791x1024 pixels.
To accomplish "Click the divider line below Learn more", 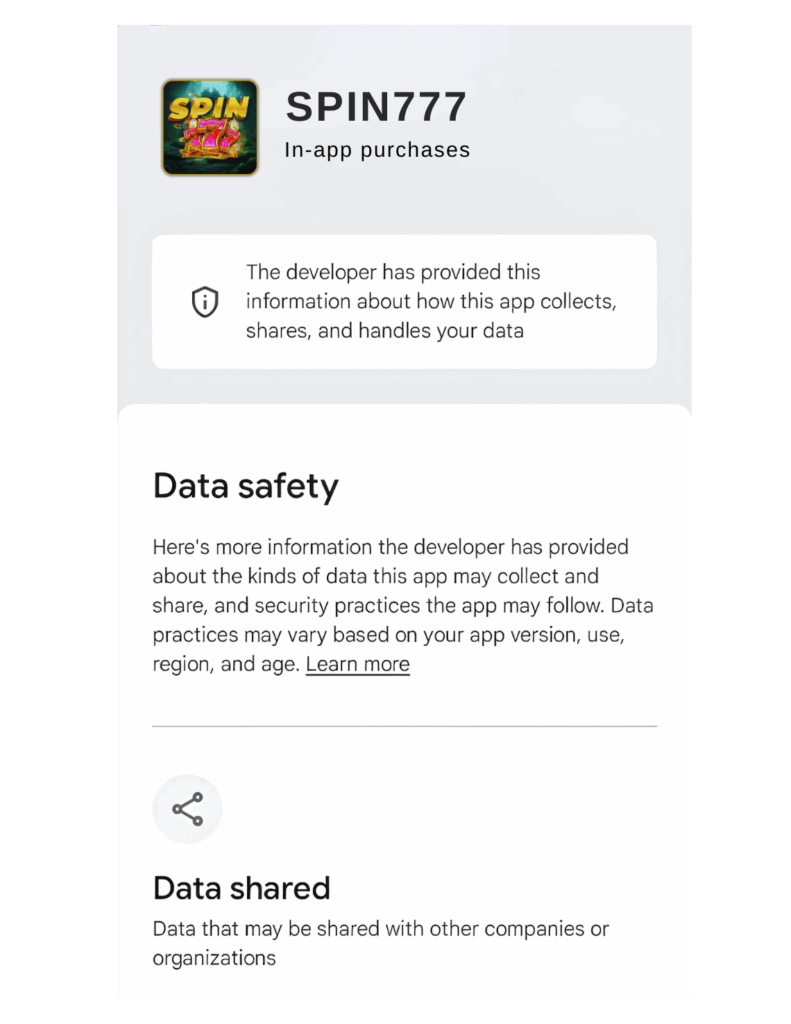I will pos(404,726).
